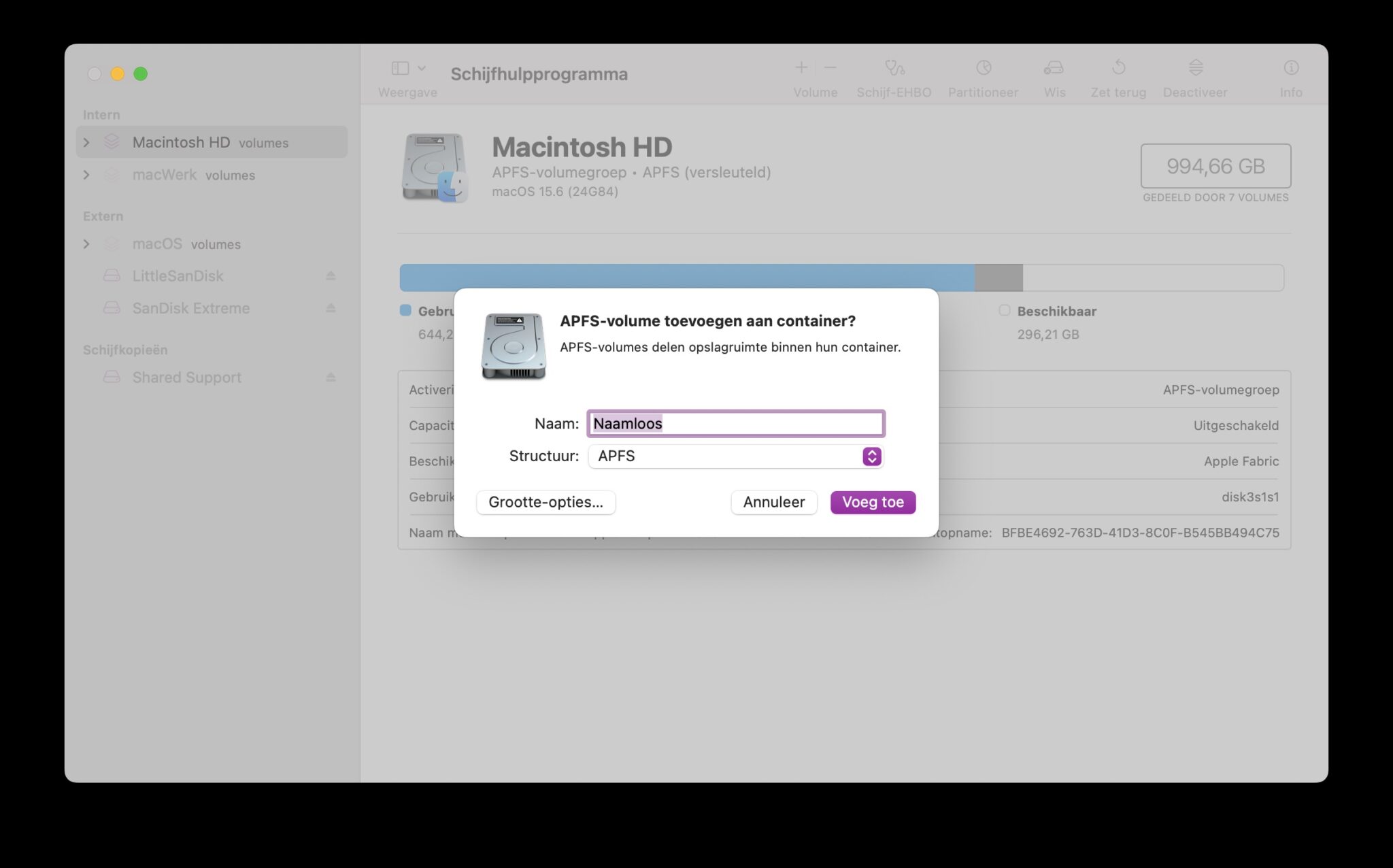Open Grootte-opties size options
This screenshot has height=868, width=1393.
(546, 502)
